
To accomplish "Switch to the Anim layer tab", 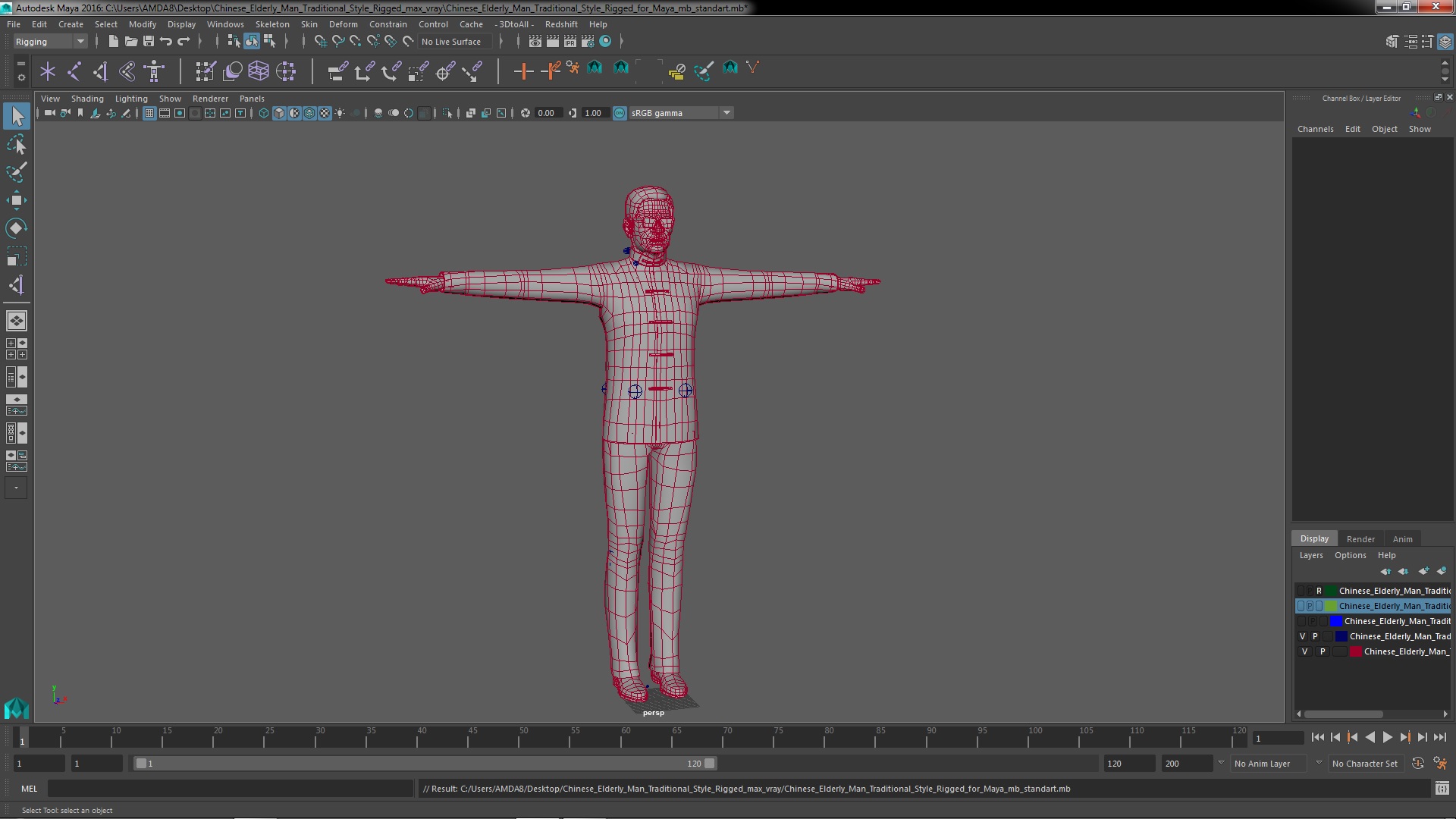I will tap(1402, 539).
